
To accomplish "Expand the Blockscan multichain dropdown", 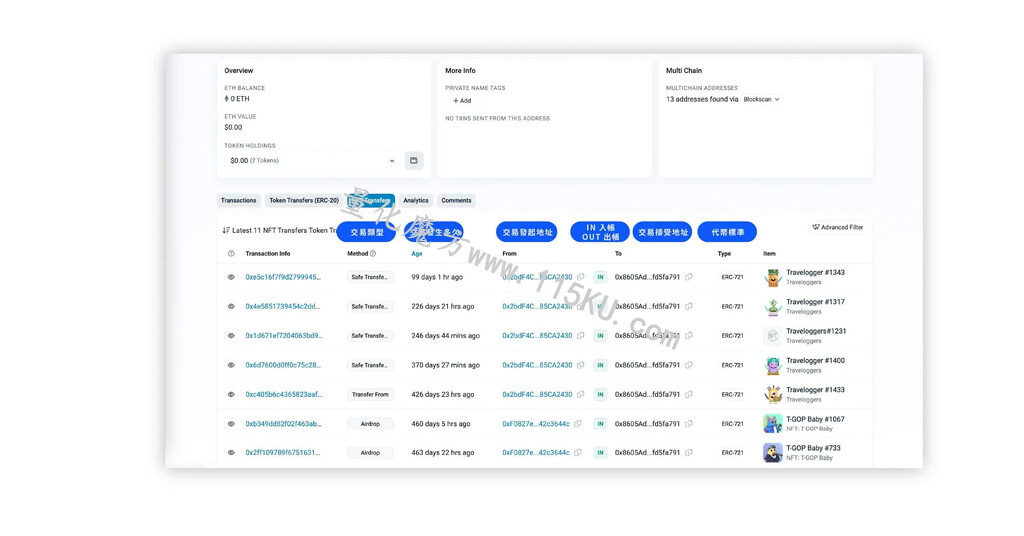I will click(x=761, y=99).
